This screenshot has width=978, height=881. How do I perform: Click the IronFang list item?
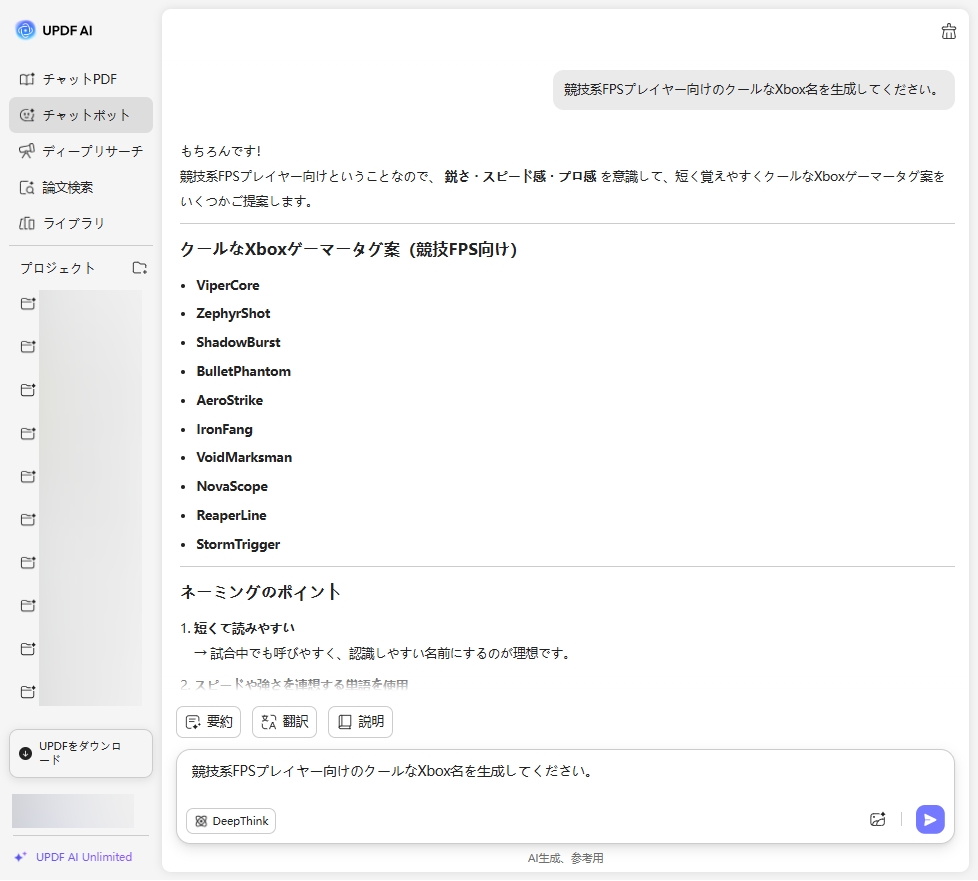click(x=225, y=430)
